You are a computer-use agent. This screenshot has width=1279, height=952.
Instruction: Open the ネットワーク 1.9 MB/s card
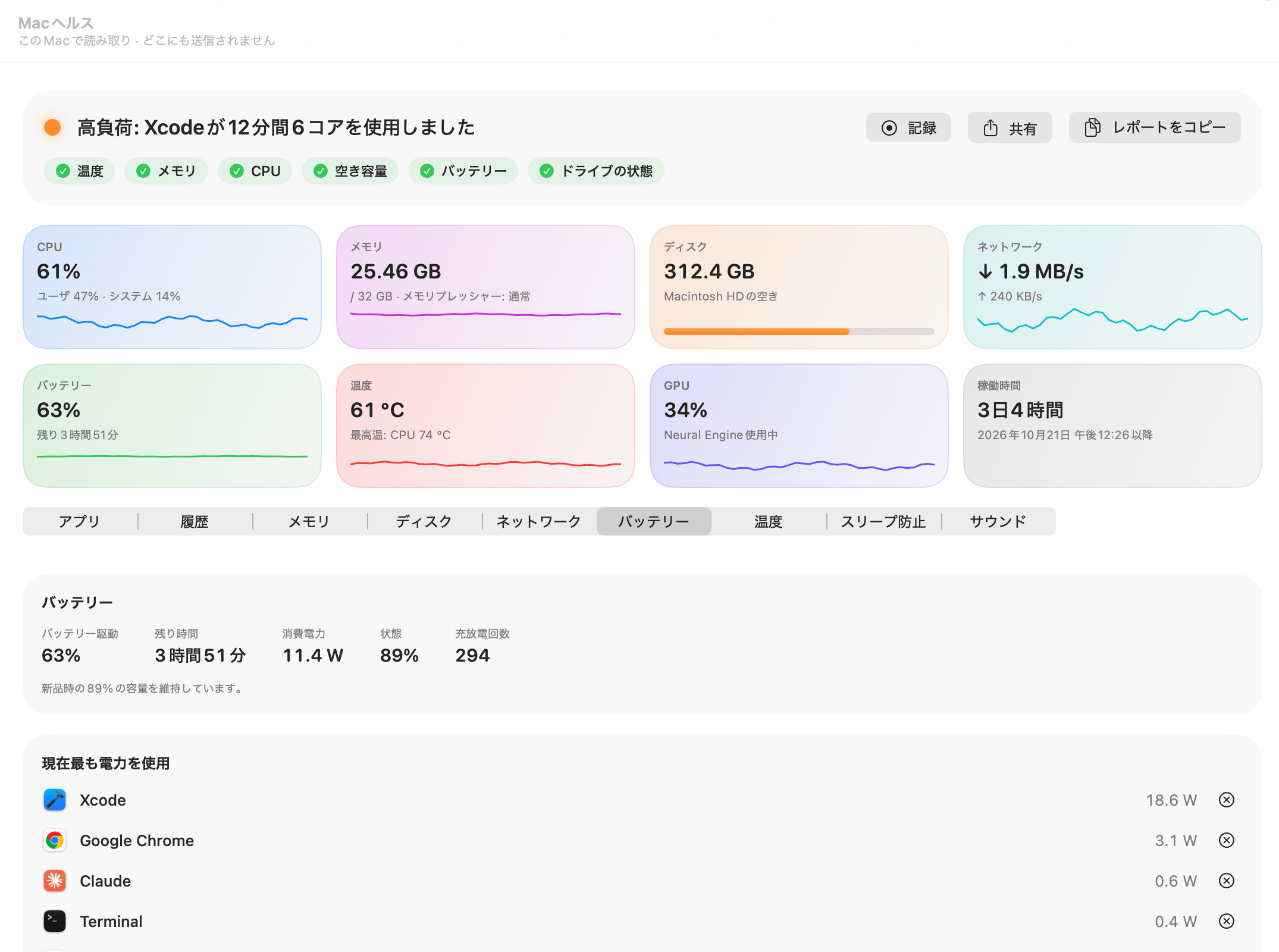point(1112,287)
